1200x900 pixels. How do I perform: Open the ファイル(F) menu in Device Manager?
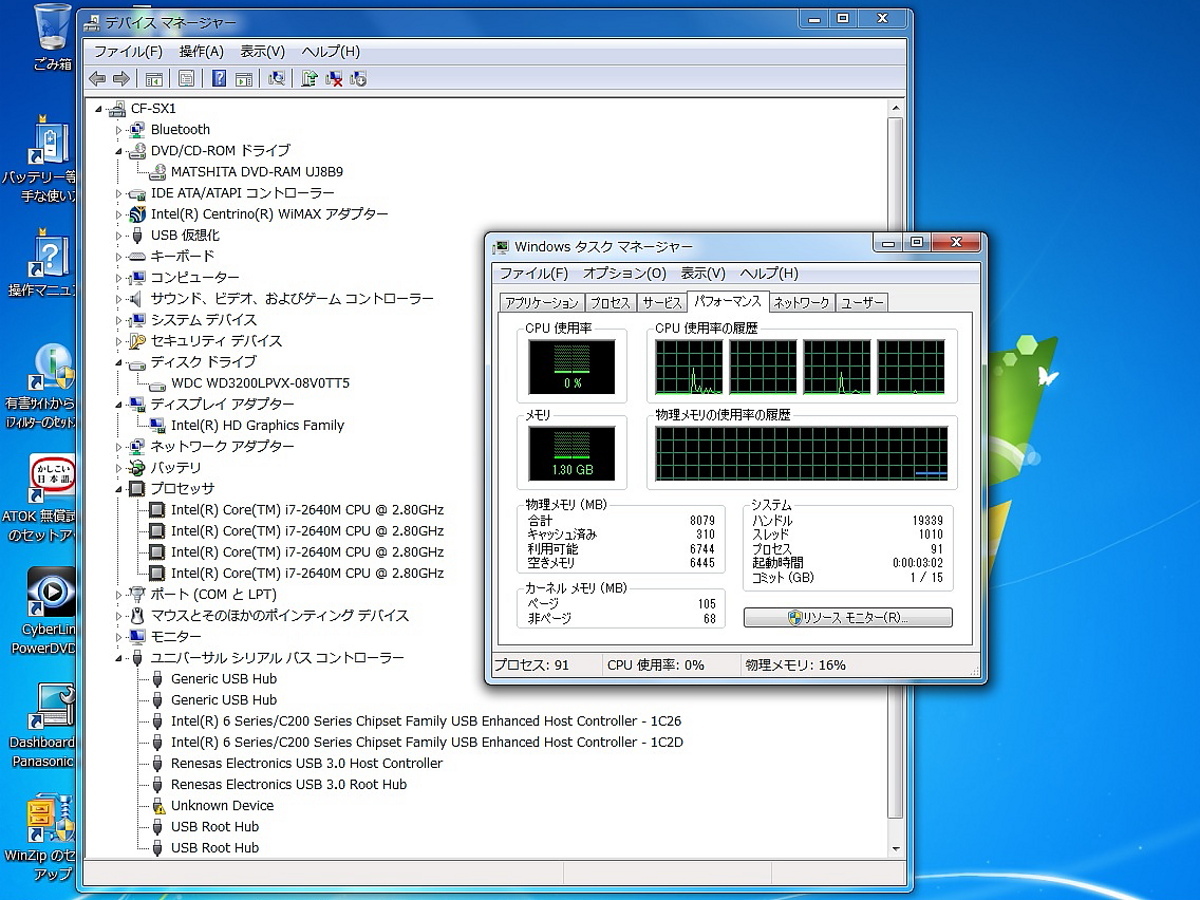[128, 51]
